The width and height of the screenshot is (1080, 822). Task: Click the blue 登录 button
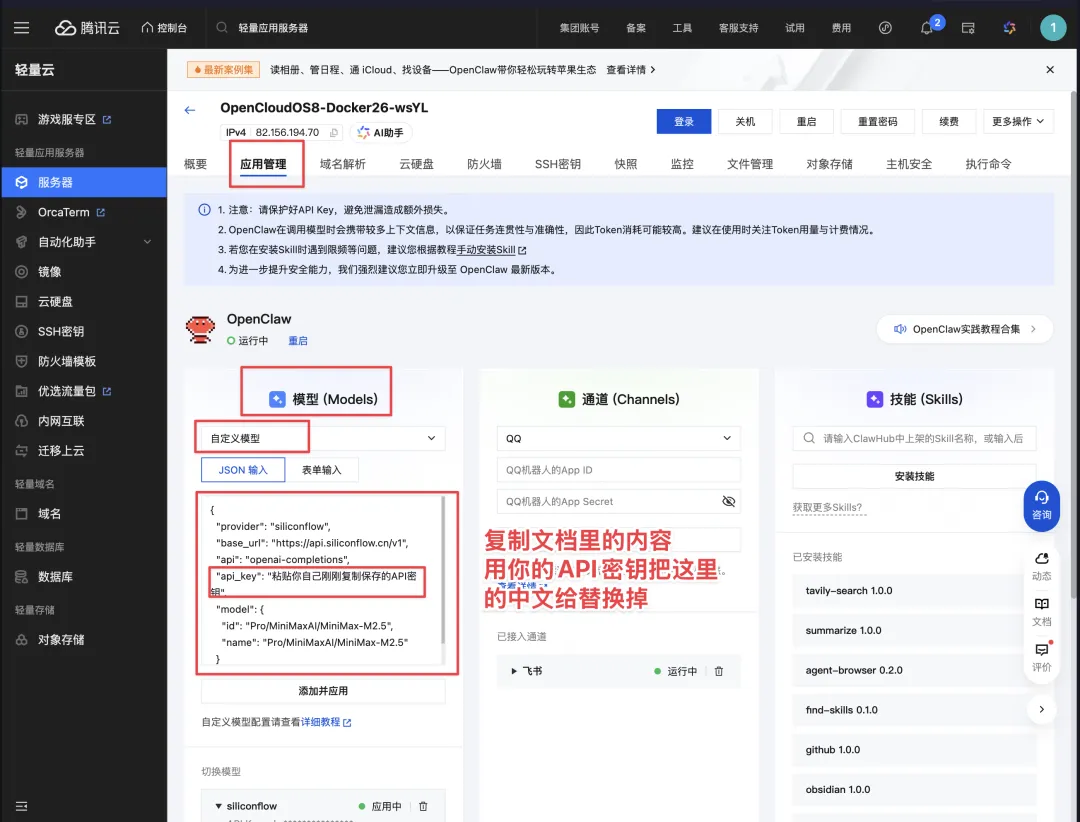683,121
